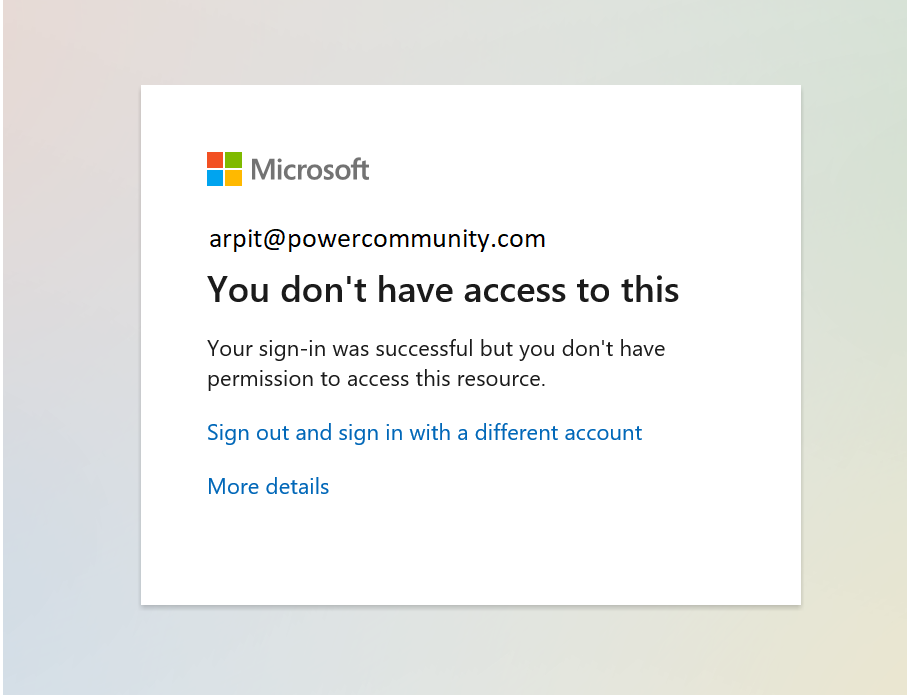Click the empty white area below More details

tap(470, 555)
